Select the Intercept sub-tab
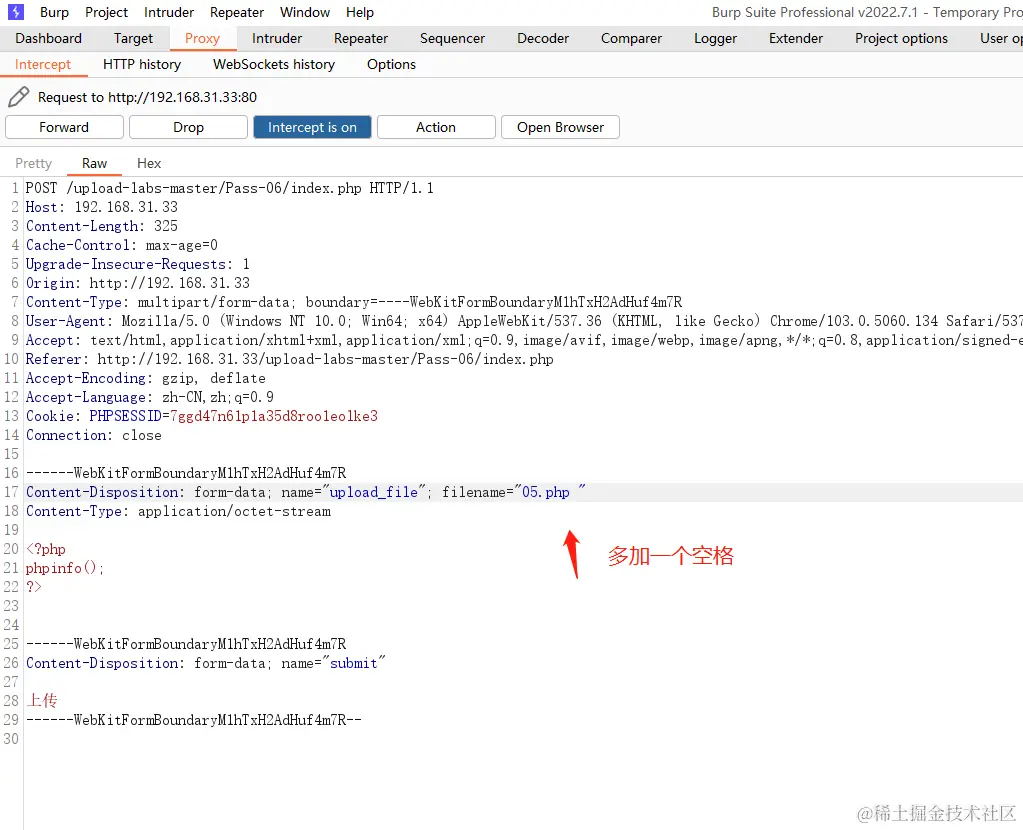Viewport: 1023px width, 830px height. pos(42,65)
